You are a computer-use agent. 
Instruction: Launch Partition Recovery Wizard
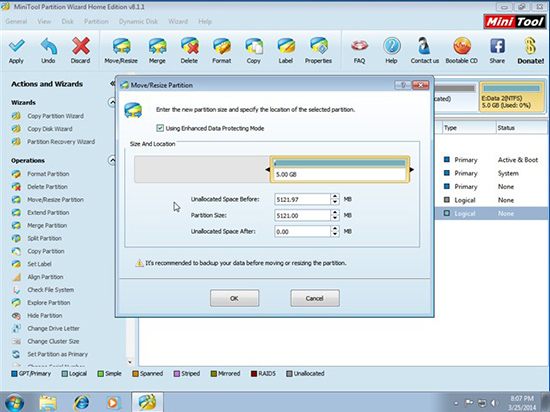click(x=61, y=142)
